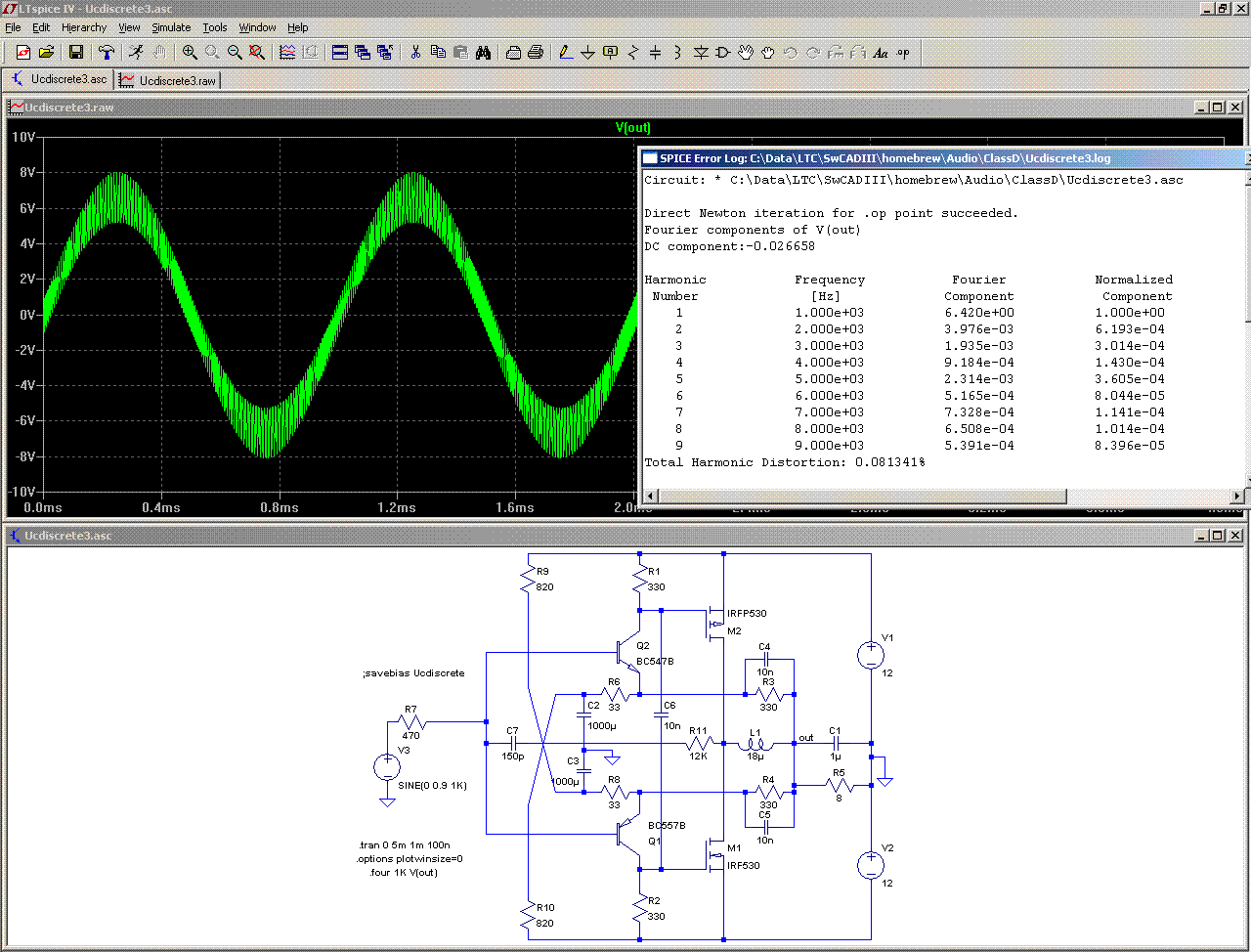The width and height of the screenshot is (1251, 952).
Task: Tile windows horizontally using the toolbar icon
Action: pyautogui.click(x=340, y=53)
